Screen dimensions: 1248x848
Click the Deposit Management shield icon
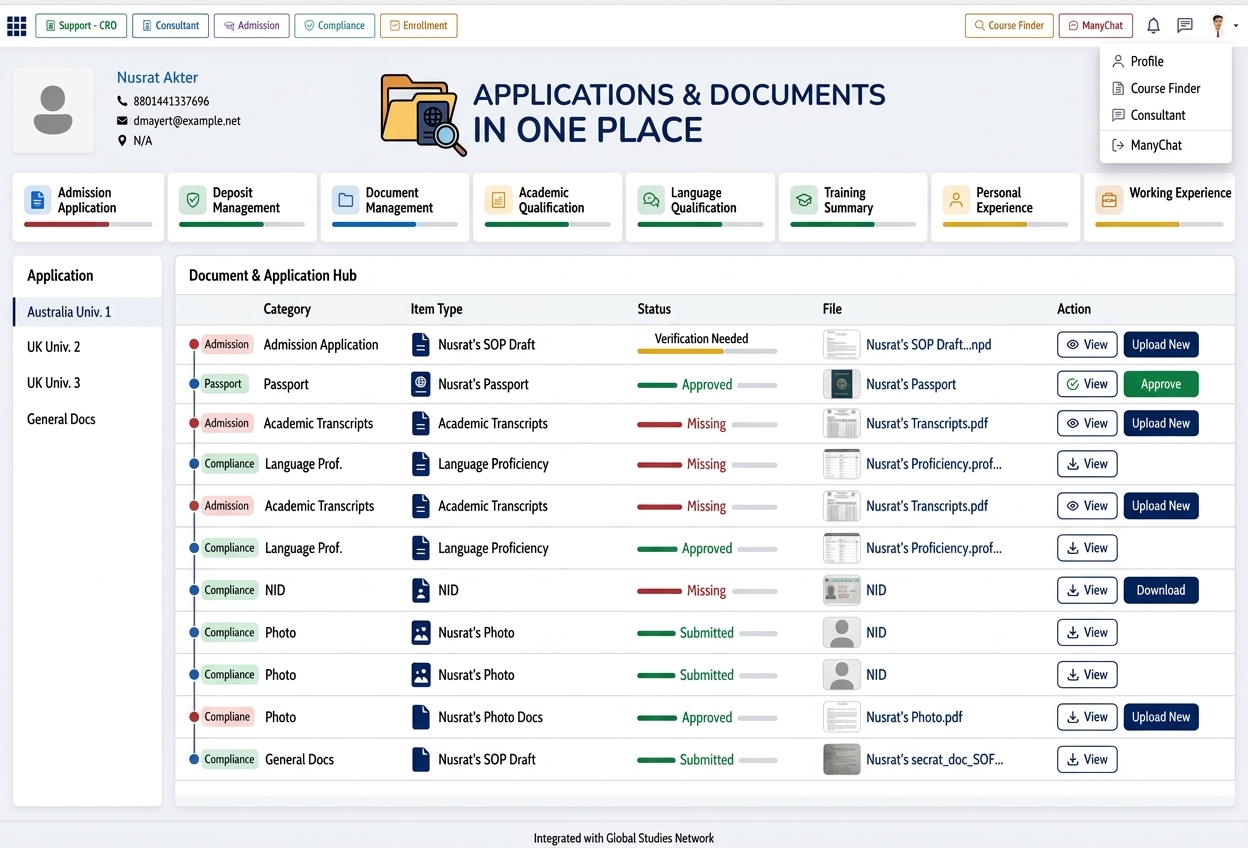192,200
